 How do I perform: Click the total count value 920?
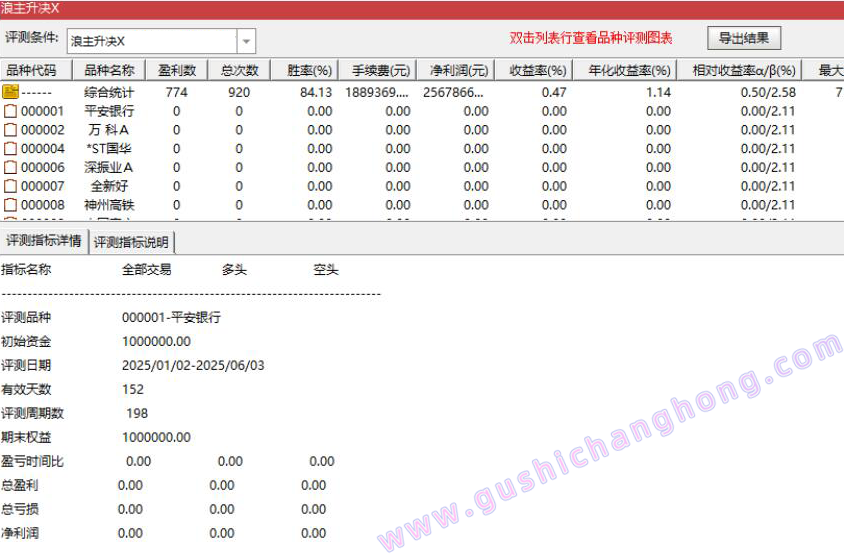[239, 93]
